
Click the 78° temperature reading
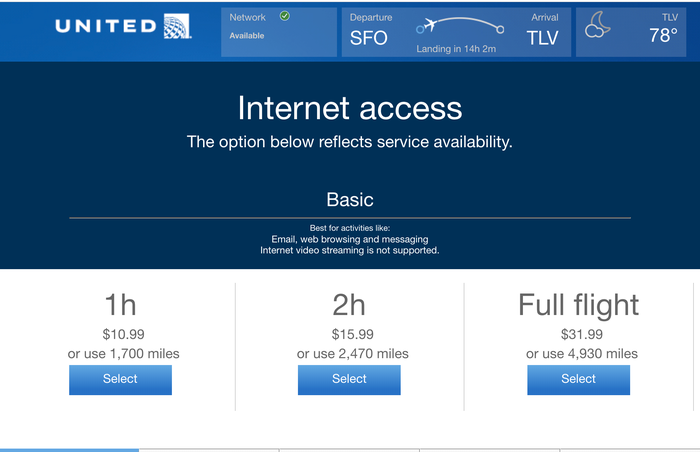pyautogui.click(x=663, y=36)
